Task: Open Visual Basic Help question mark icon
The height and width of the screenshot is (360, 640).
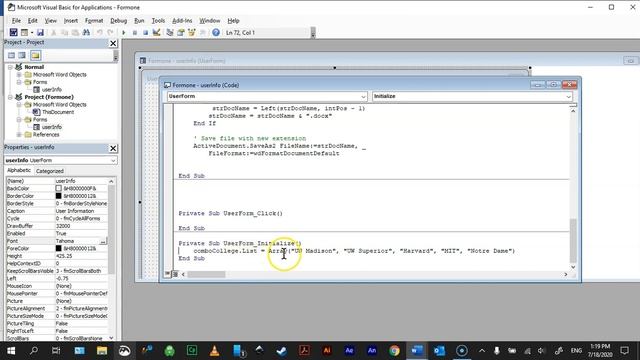Action: coord(216,32)
